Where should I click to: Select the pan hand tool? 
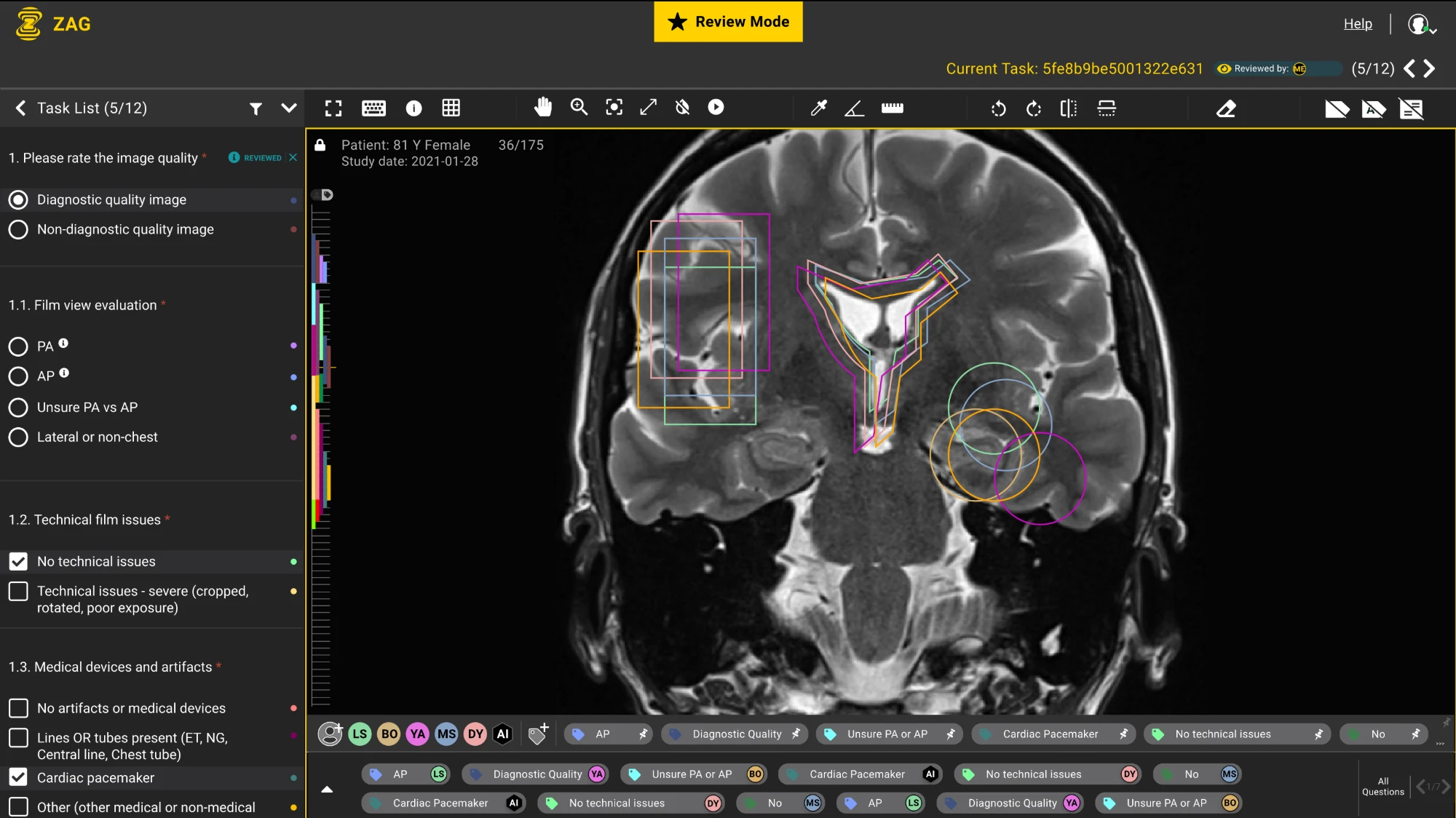[543, 107]
